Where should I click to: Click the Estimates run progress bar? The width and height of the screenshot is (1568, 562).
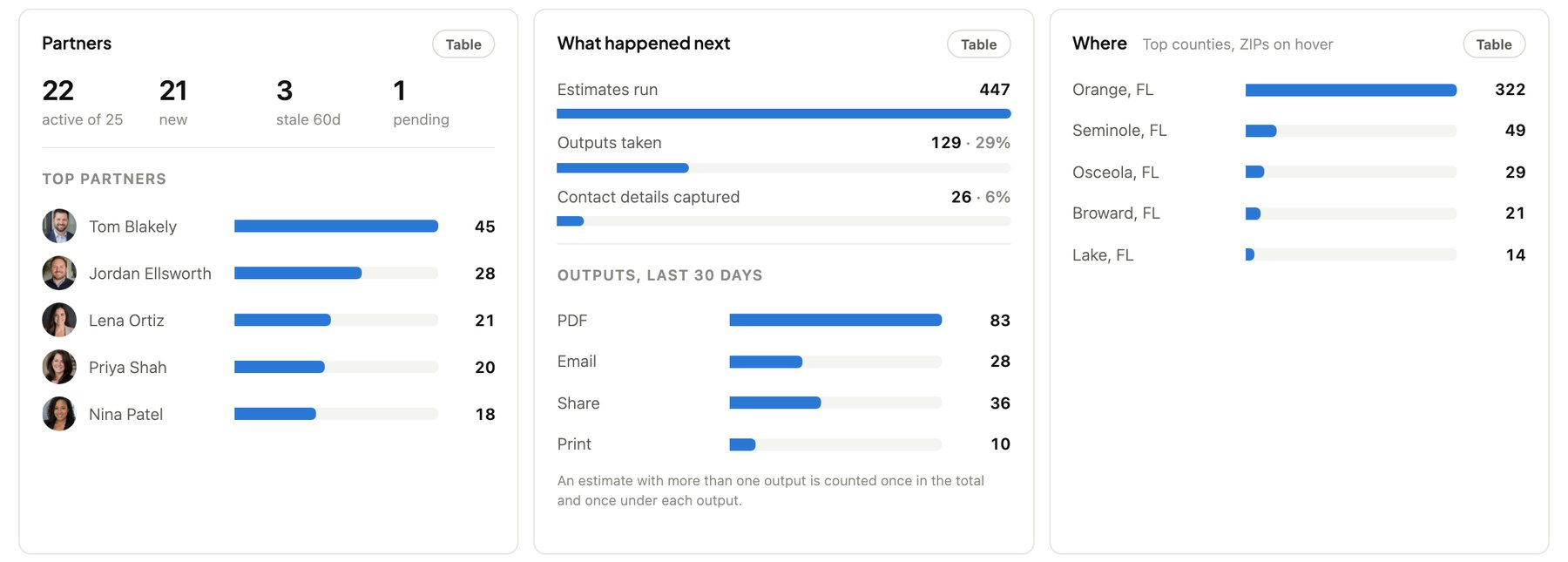point(784,113)
